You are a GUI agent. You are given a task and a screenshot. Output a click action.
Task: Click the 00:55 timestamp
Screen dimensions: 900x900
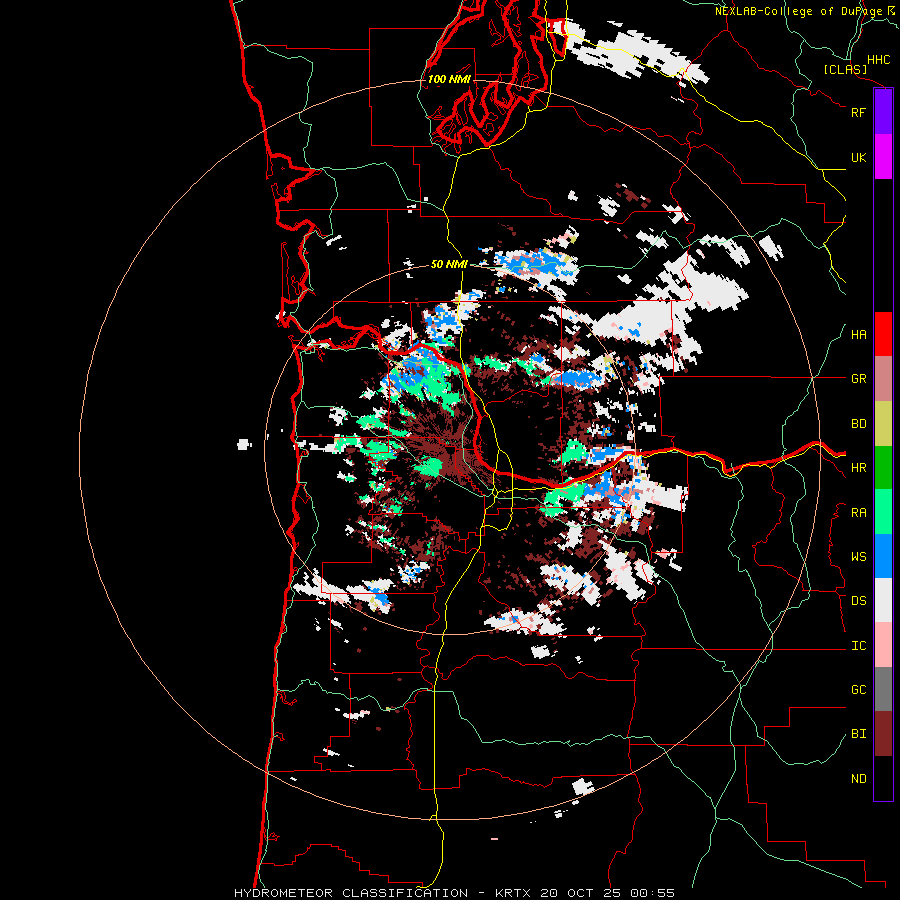[652, 893]
